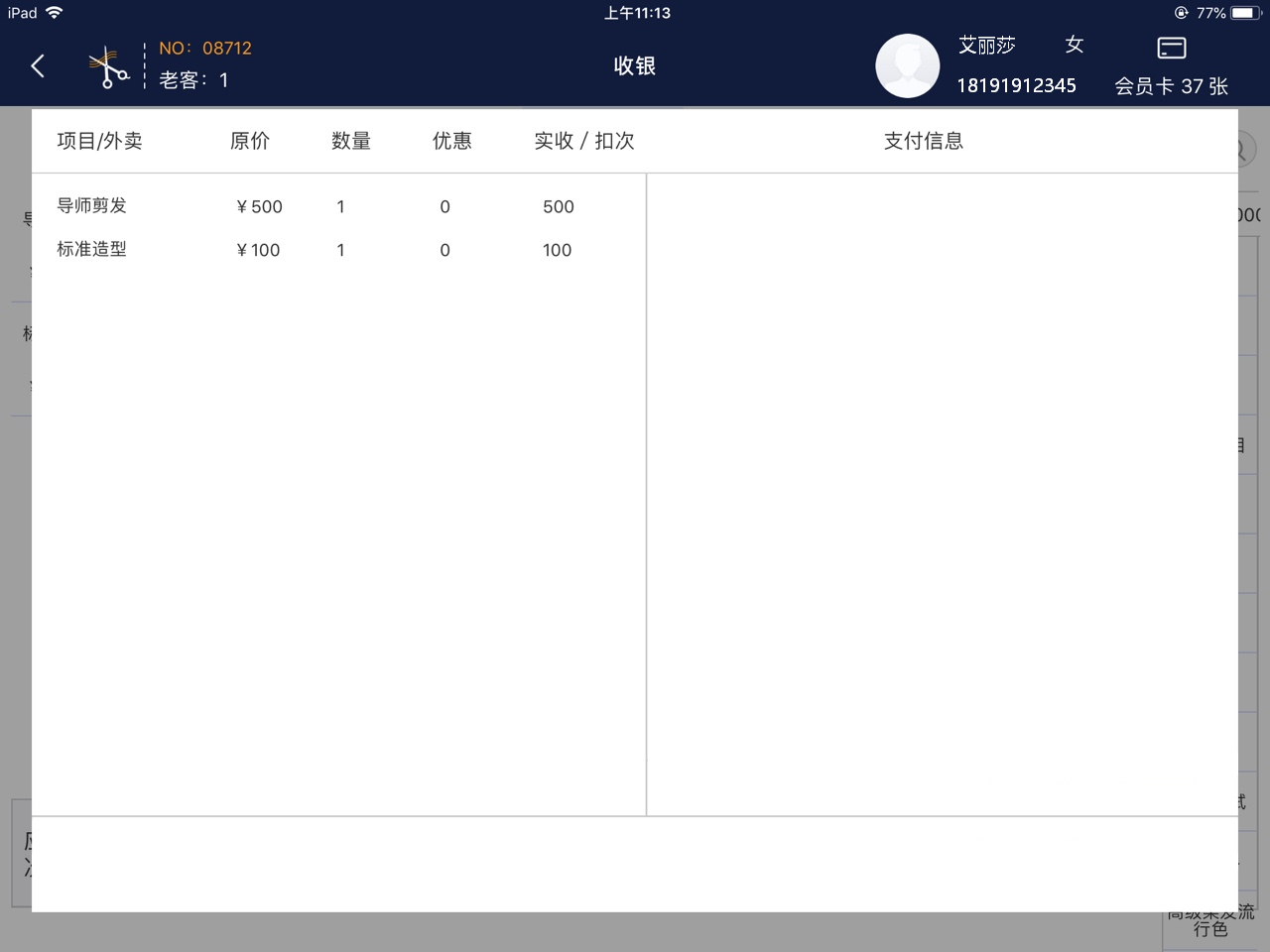Click the gender label 女

click(x=1075, y=45)
